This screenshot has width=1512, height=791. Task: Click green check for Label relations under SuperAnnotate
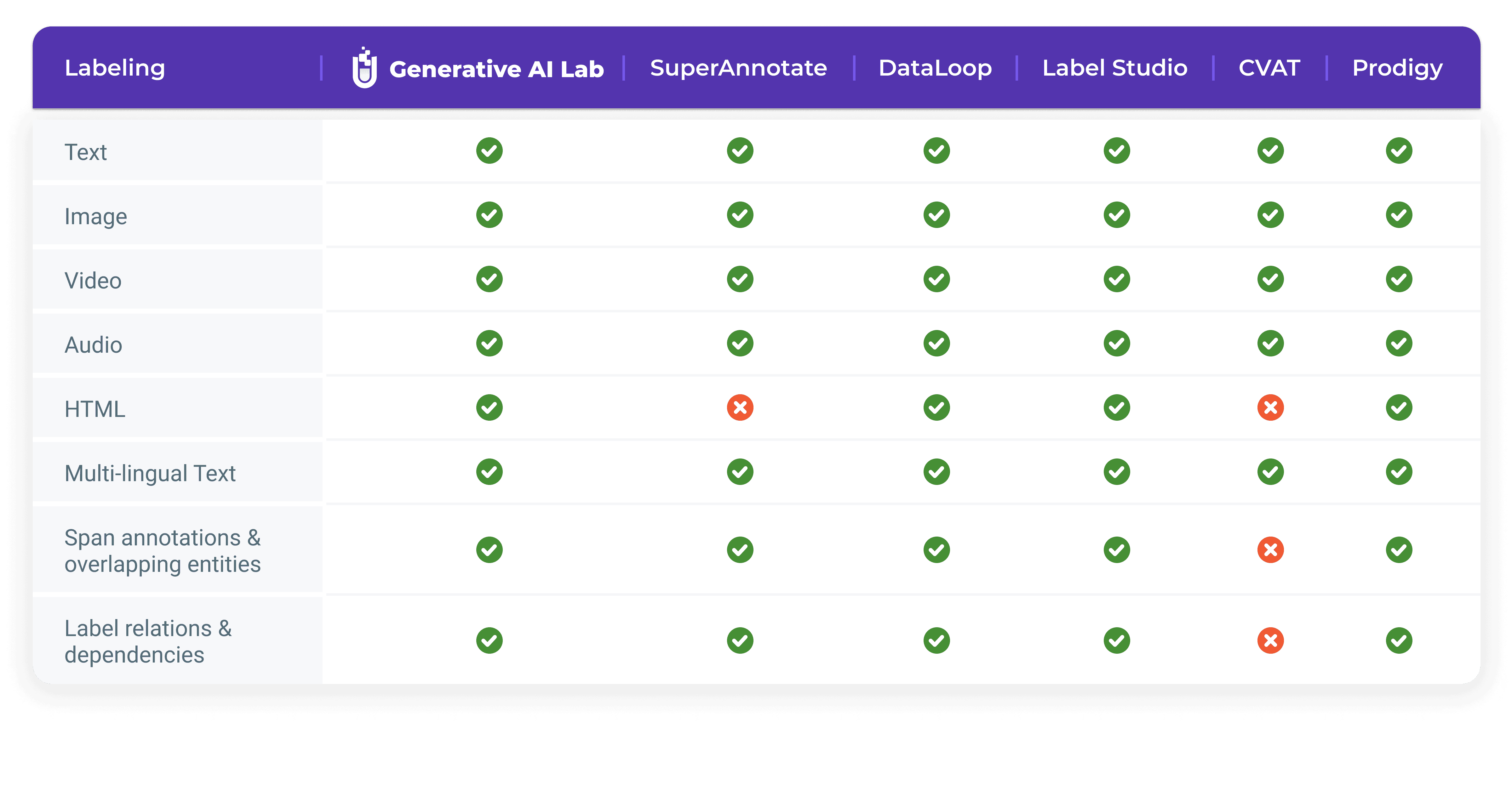pyautogui.click(x=740, y=640)
